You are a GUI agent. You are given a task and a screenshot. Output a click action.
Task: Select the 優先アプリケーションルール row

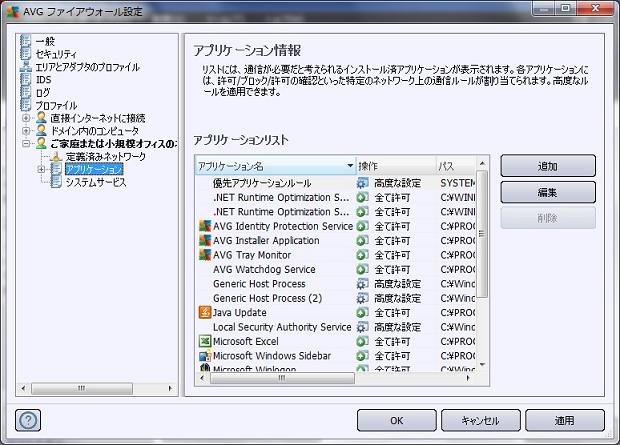pos(337,183)
